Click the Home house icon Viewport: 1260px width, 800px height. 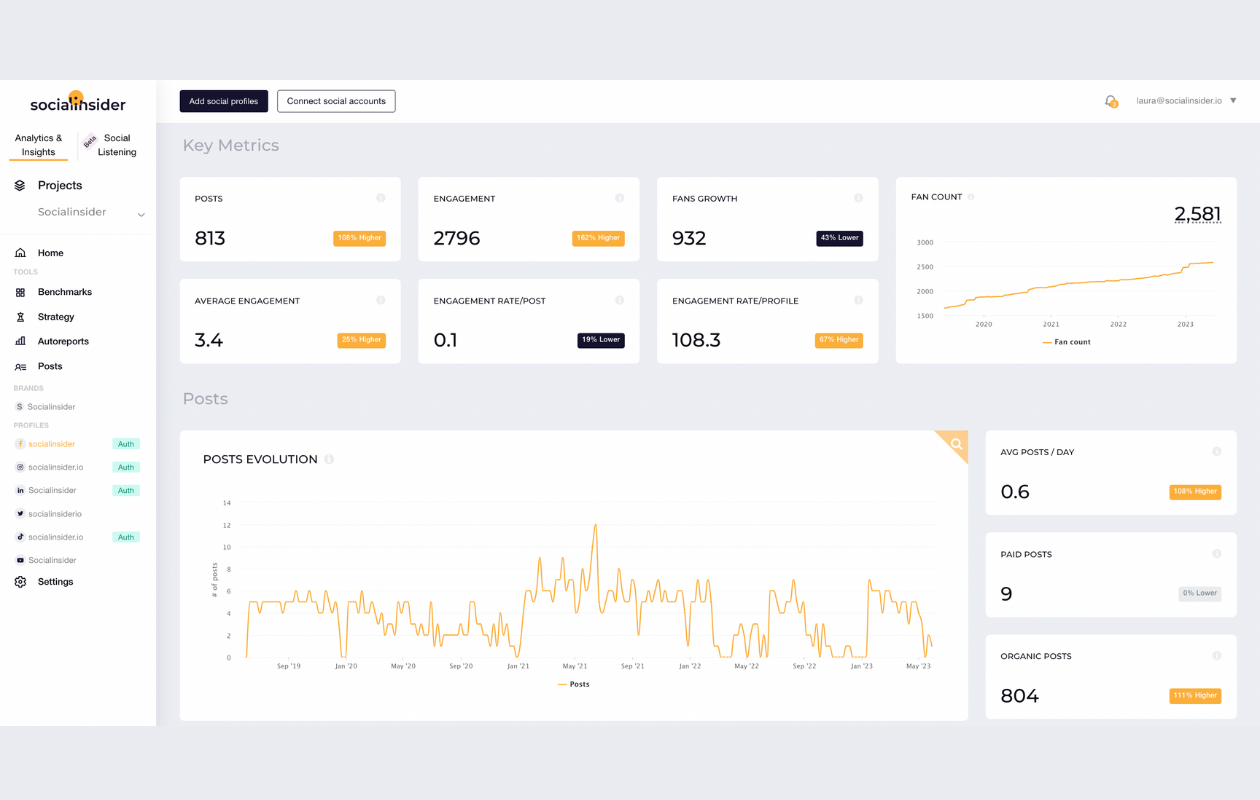point(20,253)
